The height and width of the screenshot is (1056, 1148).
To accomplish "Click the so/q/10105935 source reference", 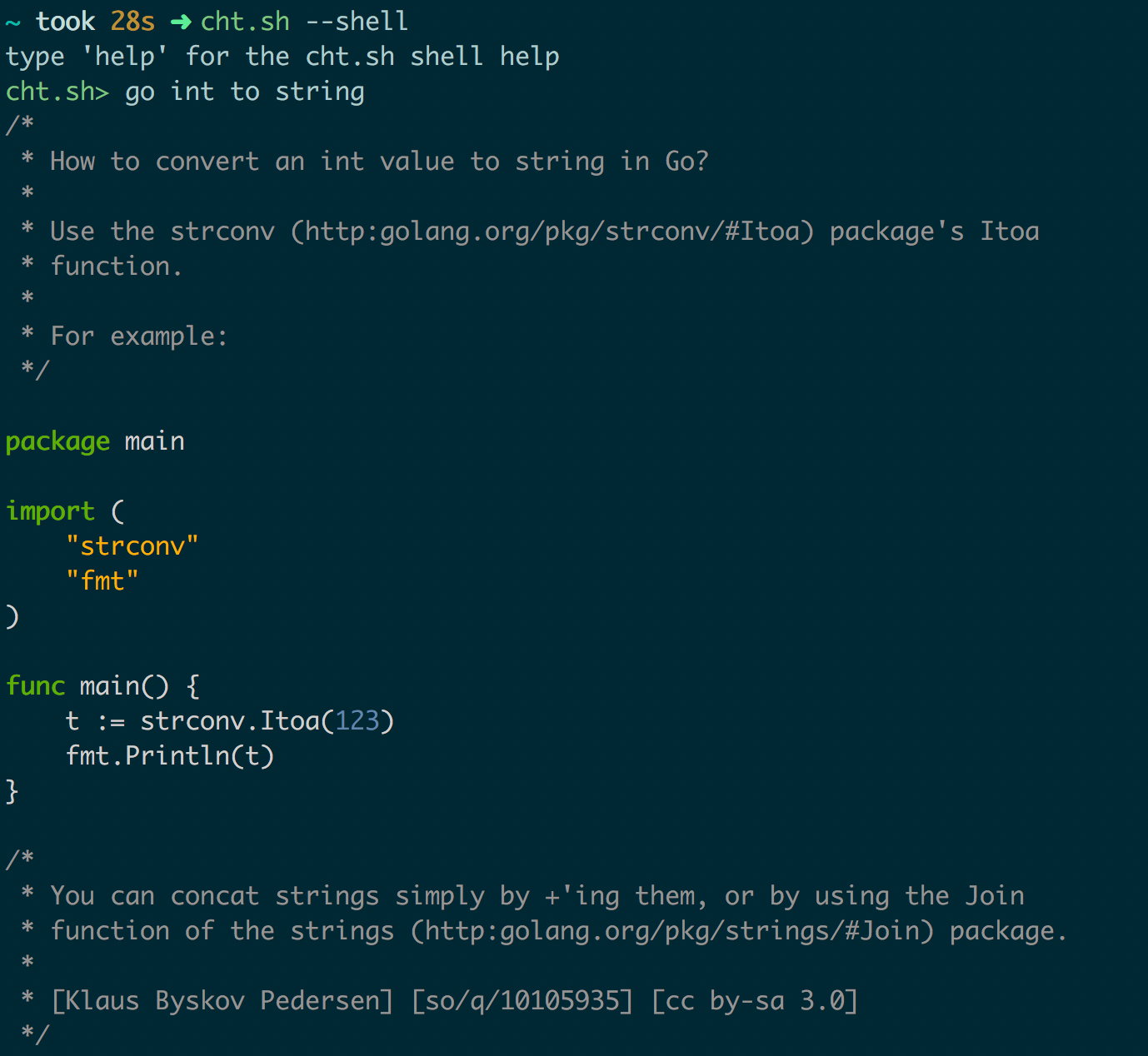I will (x=522, y=1001).
